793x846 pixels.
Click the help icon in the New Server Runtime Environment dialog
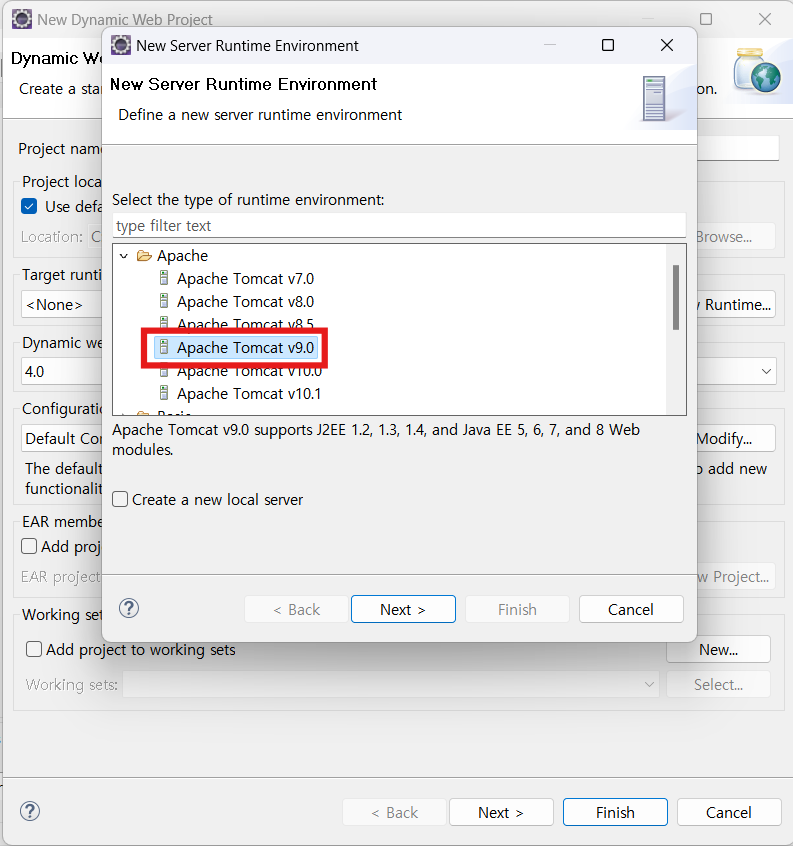coord(129,609)
